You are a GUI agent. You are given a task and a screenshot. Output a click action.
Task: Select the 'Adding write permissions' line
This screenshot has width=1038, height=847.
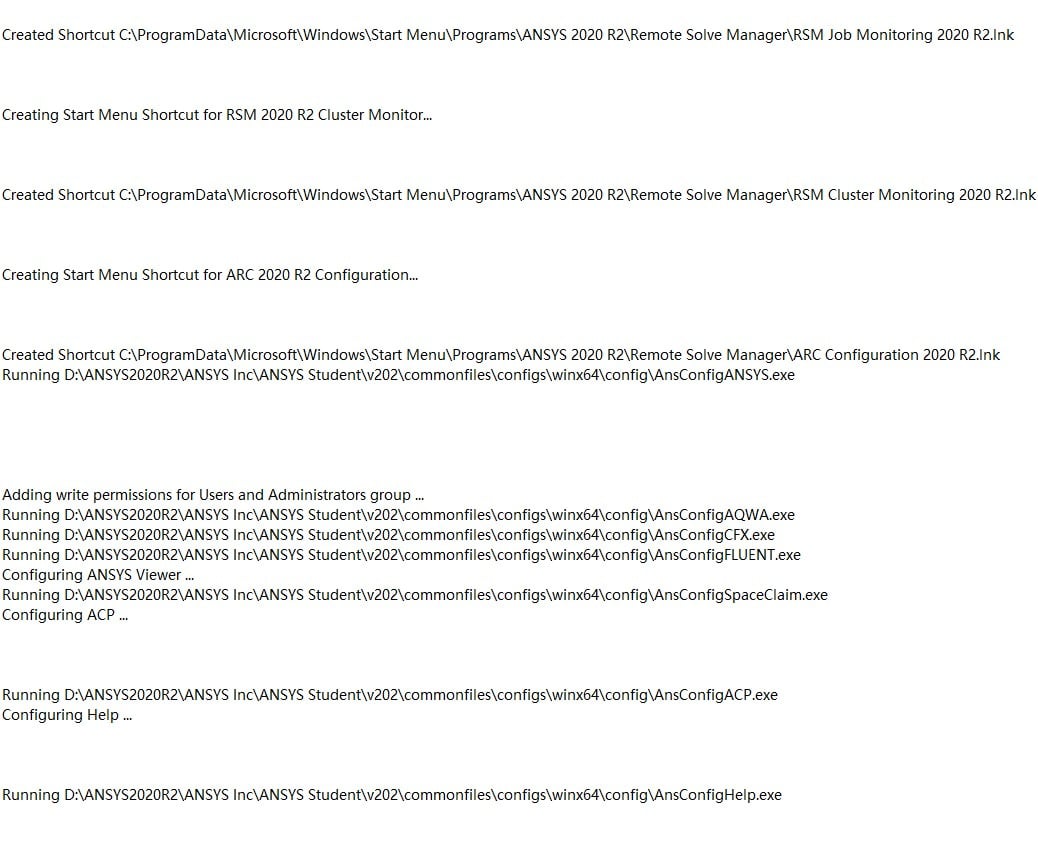pyautogui.click(x=212, y=495)
